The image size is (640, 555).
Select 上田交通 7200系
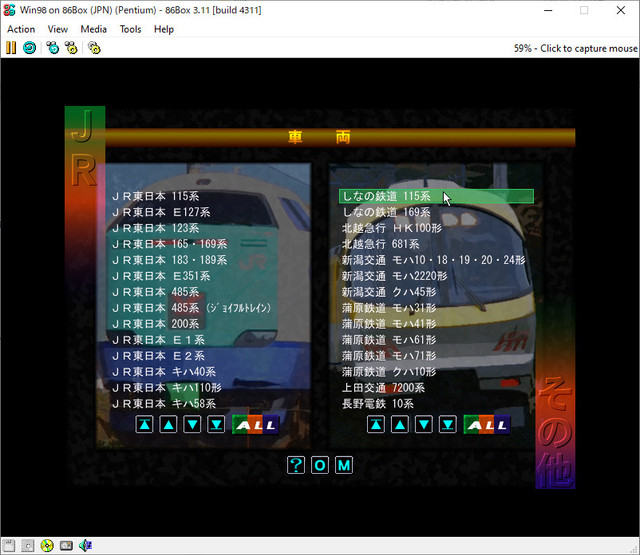pos(383,388)
